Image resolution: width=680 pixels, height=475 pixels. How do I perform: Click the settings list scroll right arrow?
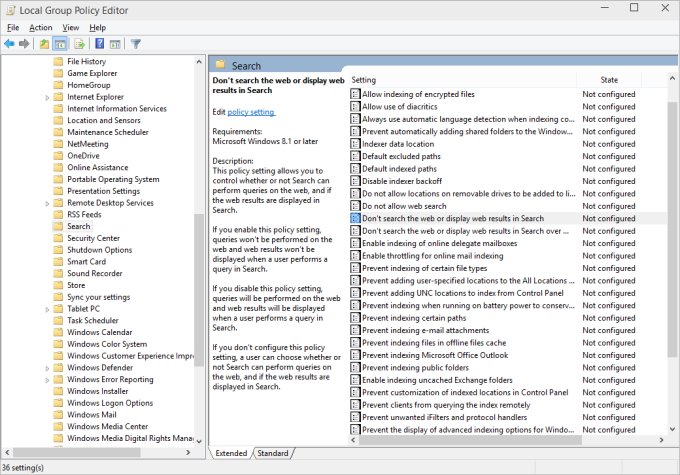click(661, 440)
